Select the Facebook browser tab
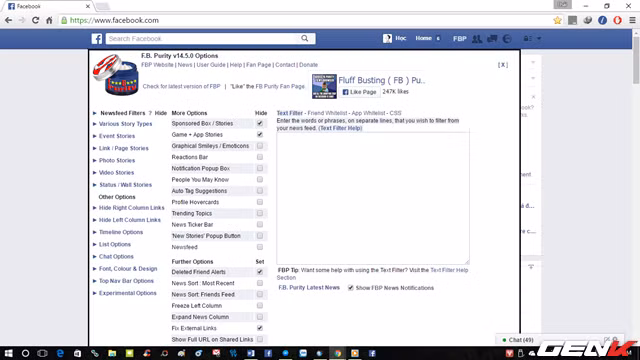 click(47, 6)
